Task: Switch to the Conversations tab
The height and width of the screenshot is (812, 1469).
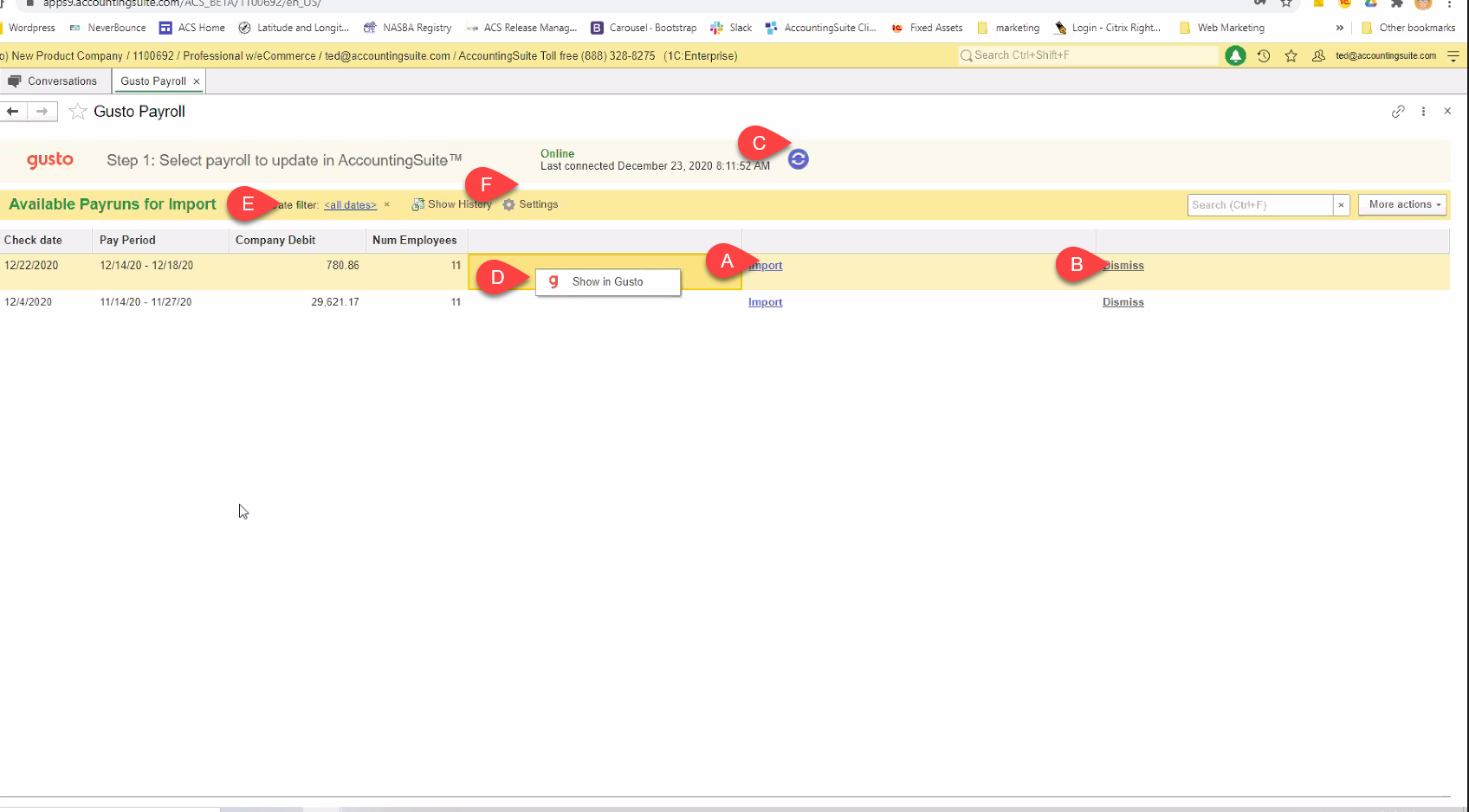Action: click(x=54, y=81)
